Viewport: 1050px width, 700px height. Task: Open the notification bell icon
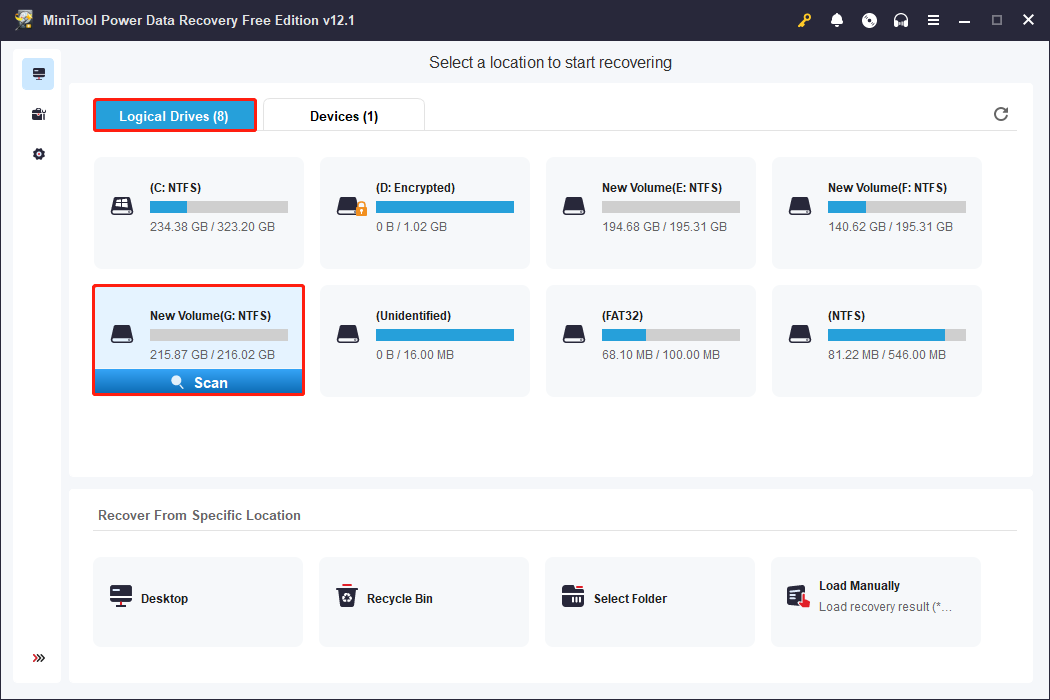click(837, 20)
